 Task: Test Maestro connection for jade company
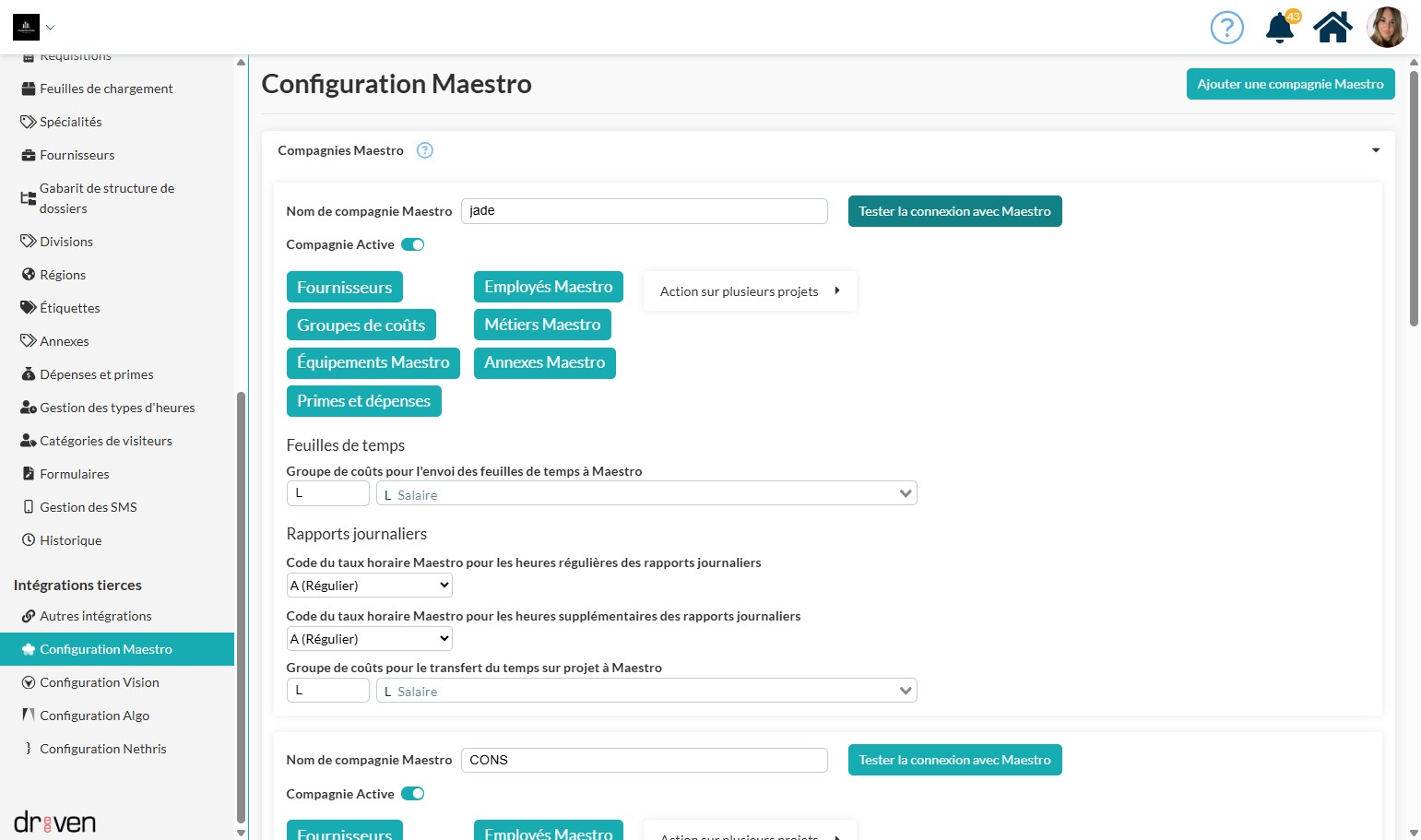coord(954,211)
